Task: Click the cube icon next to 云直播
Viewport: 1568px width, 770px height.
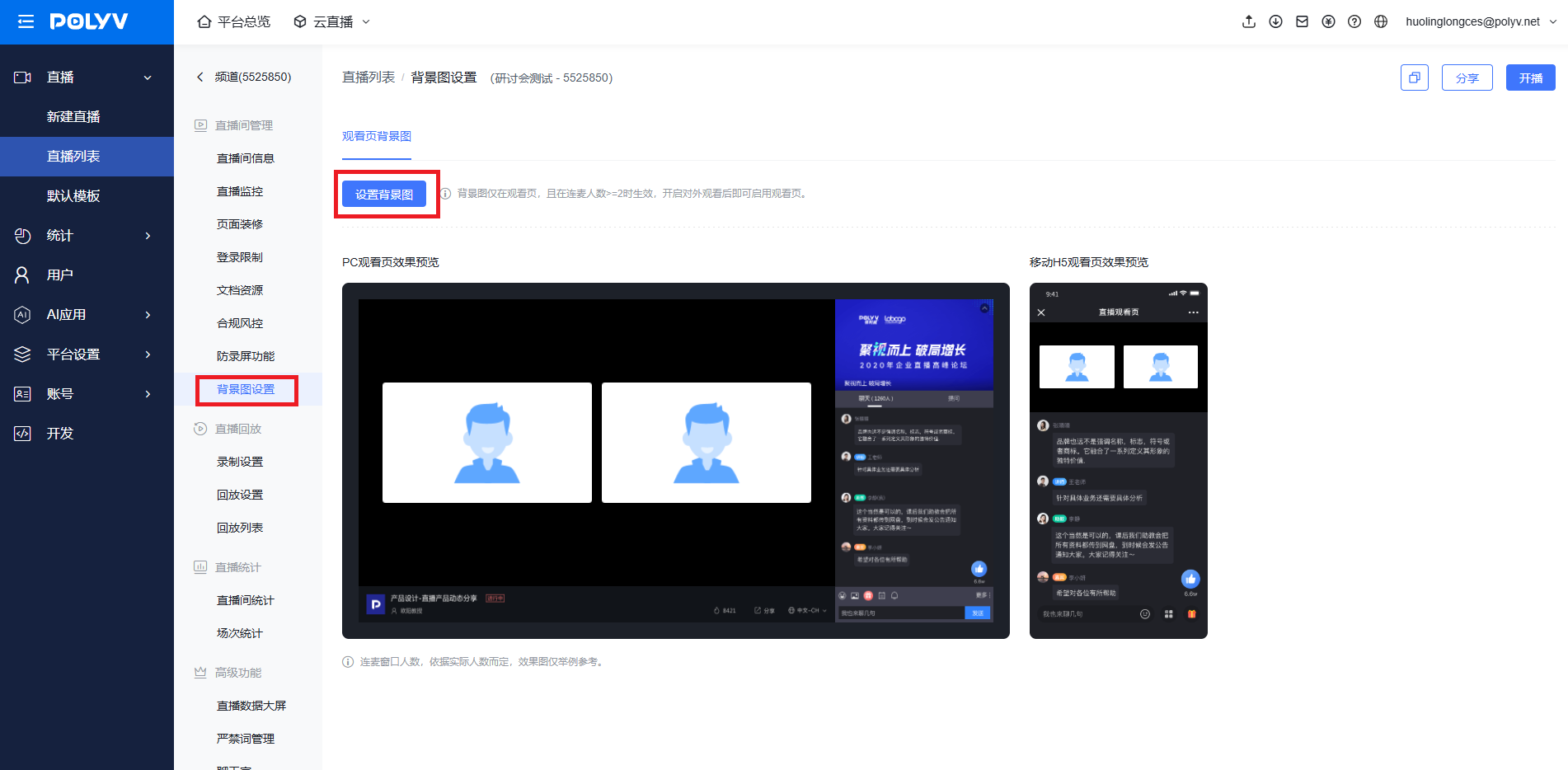Action: click(300, 21)
